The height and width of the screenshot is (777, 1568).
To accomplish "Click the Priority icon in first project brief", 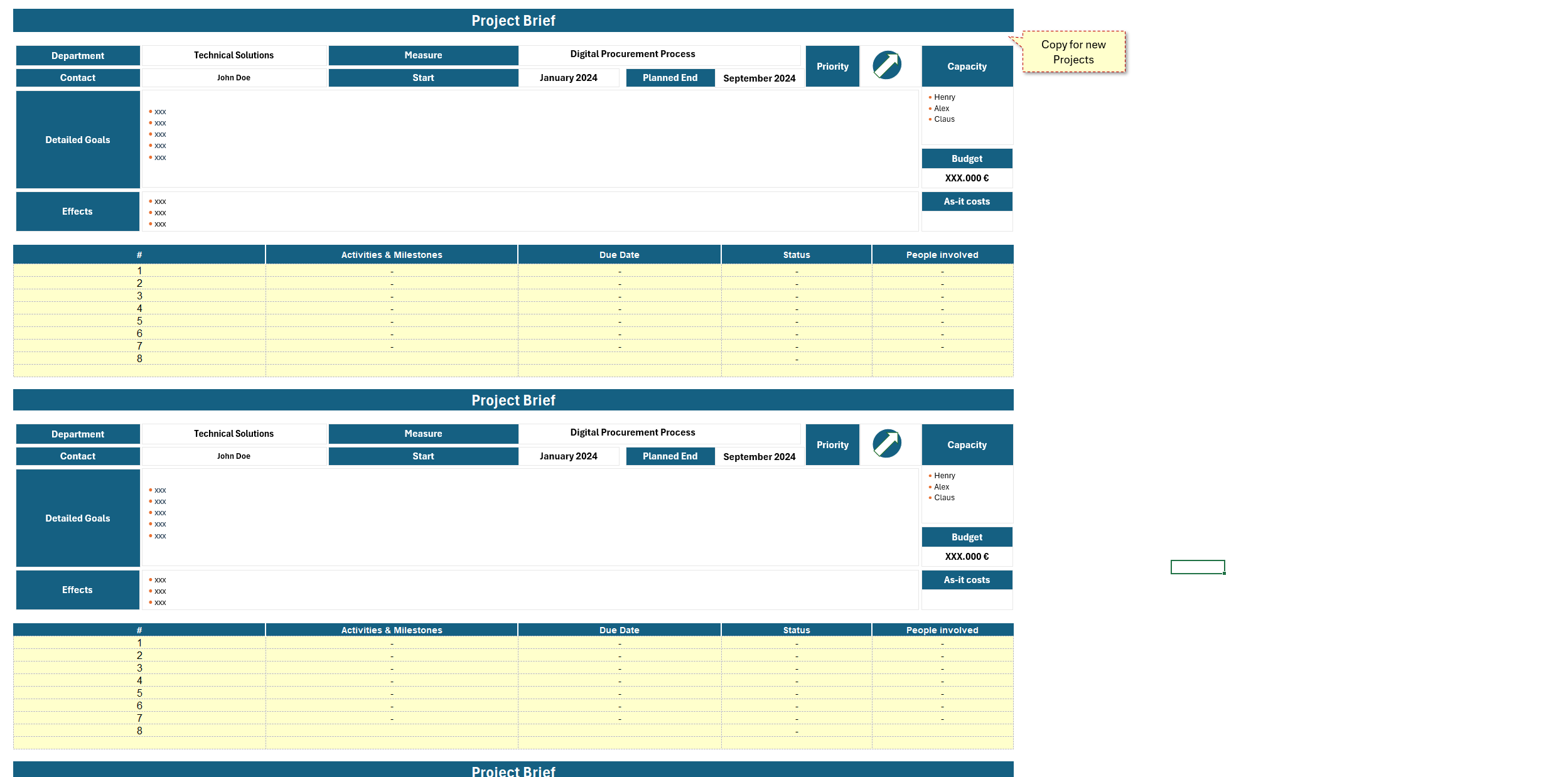I will (x=885, y=65).
